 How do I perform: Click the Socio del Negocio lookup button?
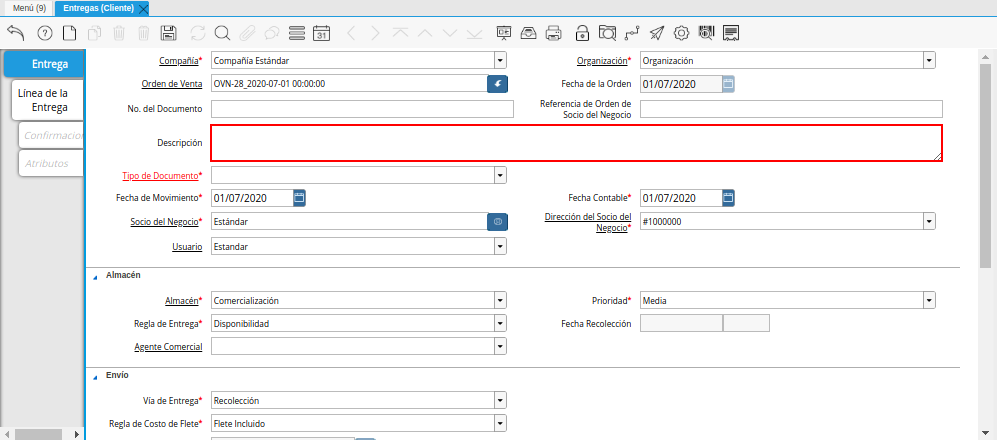tap(497, 222)
